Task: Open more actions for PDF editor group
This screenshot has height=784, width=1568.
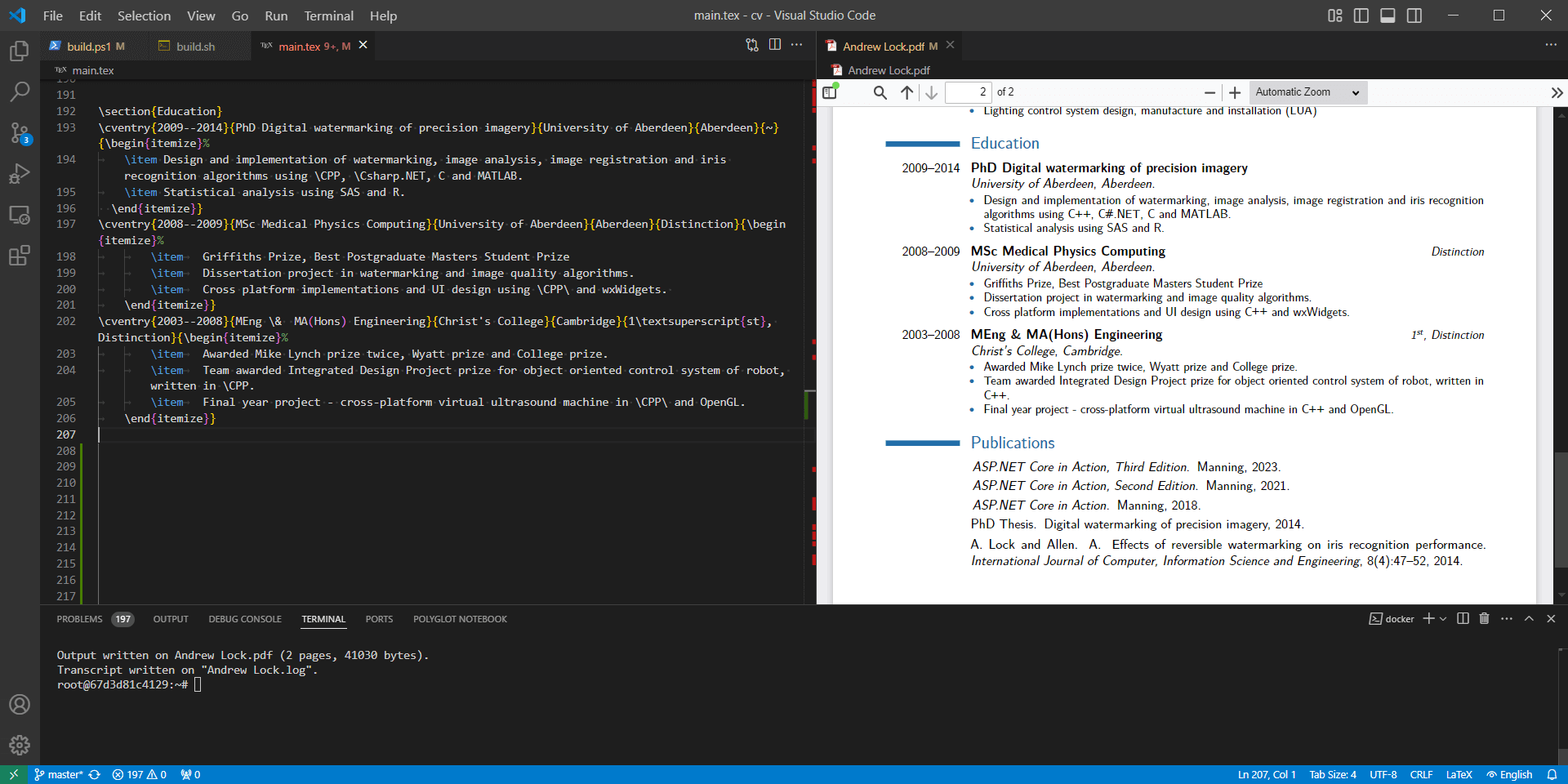Action: (x=1551, y=45)
